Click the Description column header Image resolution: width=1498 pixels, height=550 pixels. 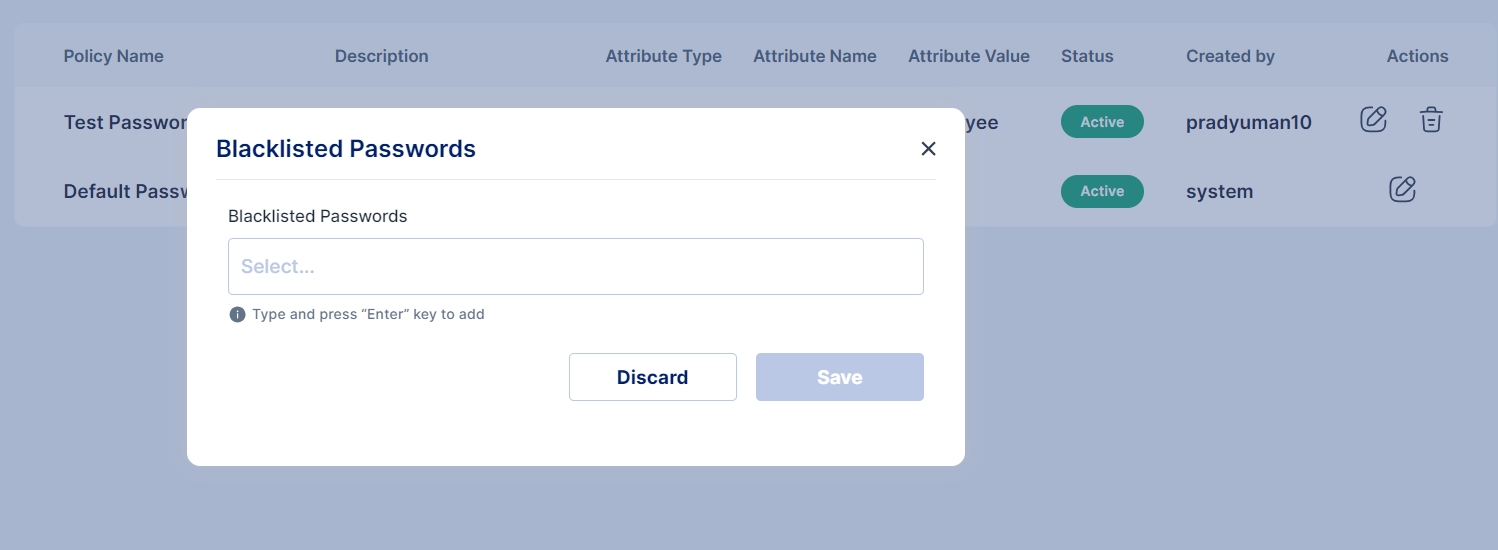tap(381, 56)
